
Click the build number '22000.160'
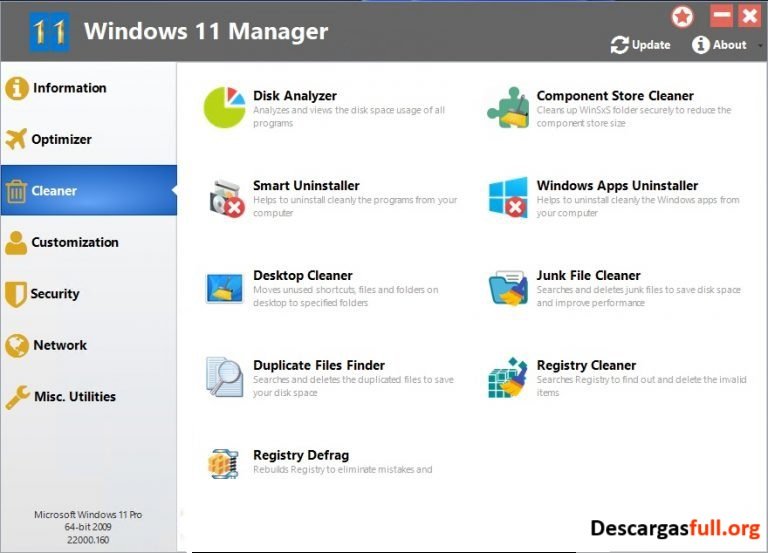pyautogui.click(x=88, y=540)
